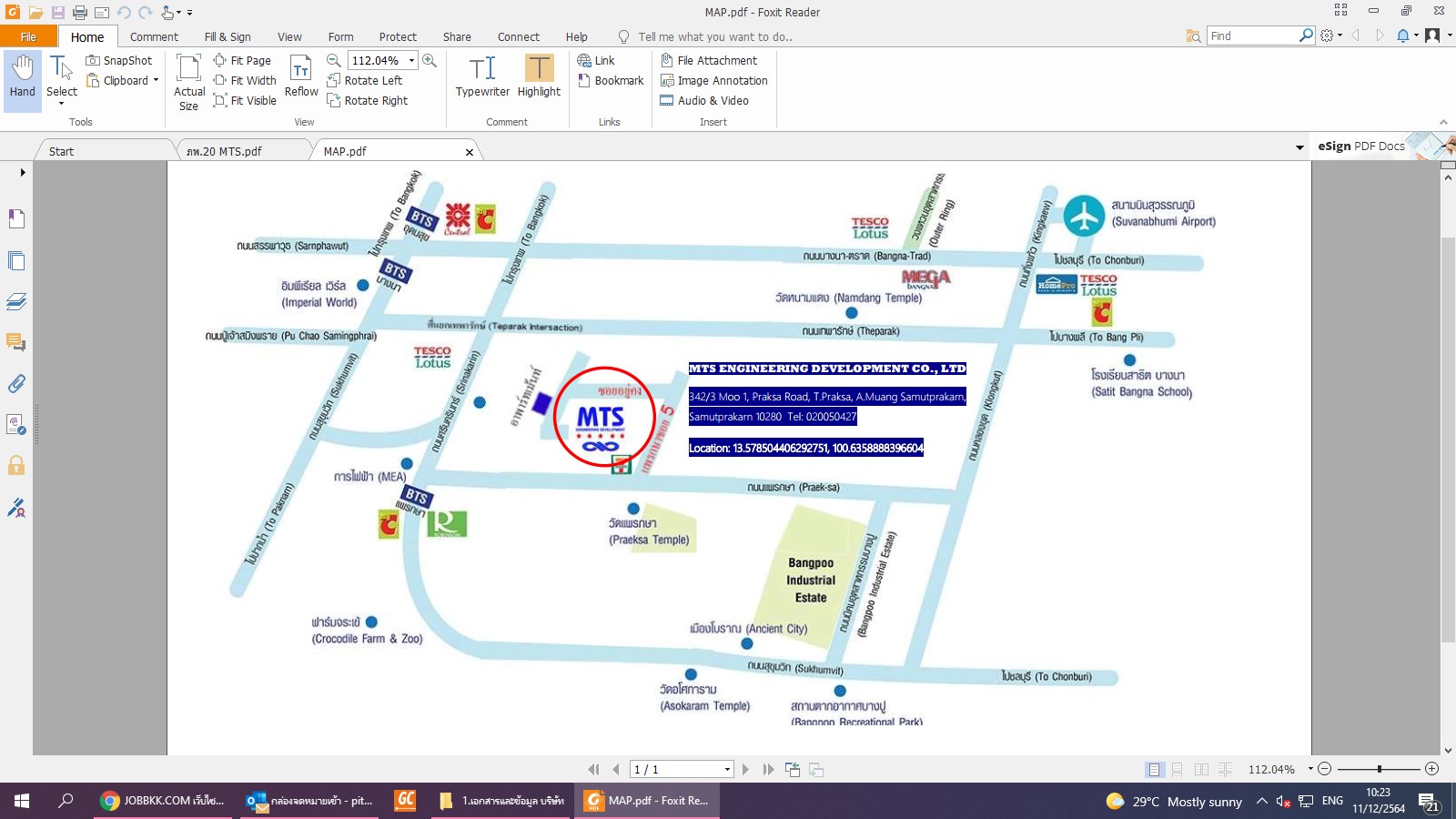Viewport: 1456px width, 819px height.
Task: Open the Bookmarks side panel
Action: (16, 218)
